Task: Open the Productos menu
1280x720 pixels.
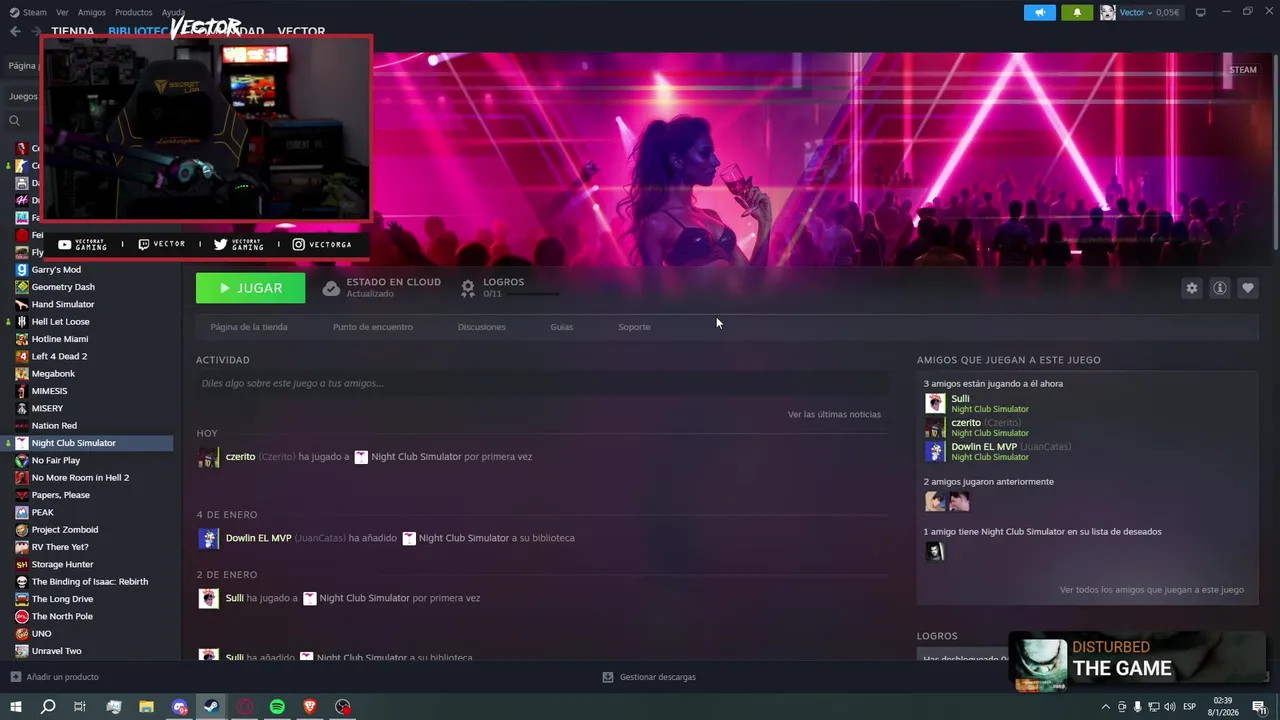Action: click(133, 12)
